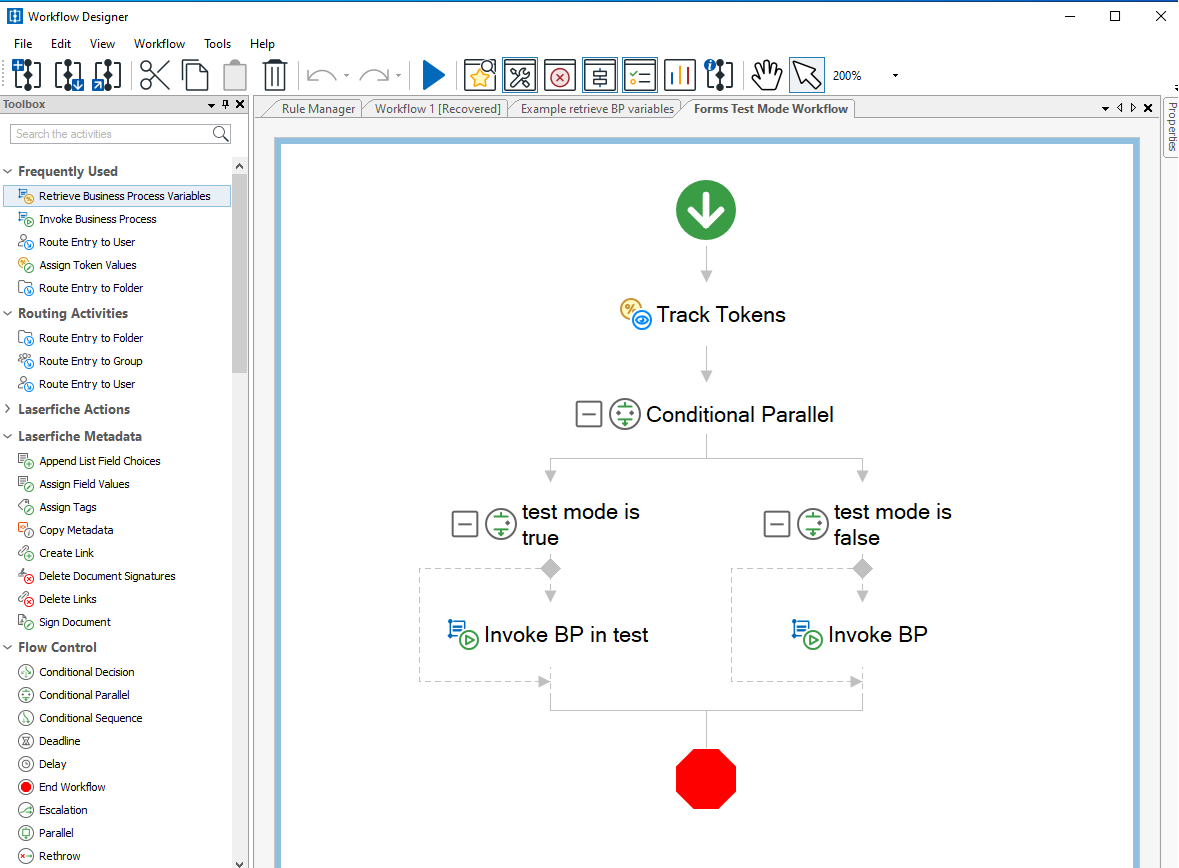Click the Cut scissors icon
The width and height of the screenshot is (1179, 868).
pos(155,75)
